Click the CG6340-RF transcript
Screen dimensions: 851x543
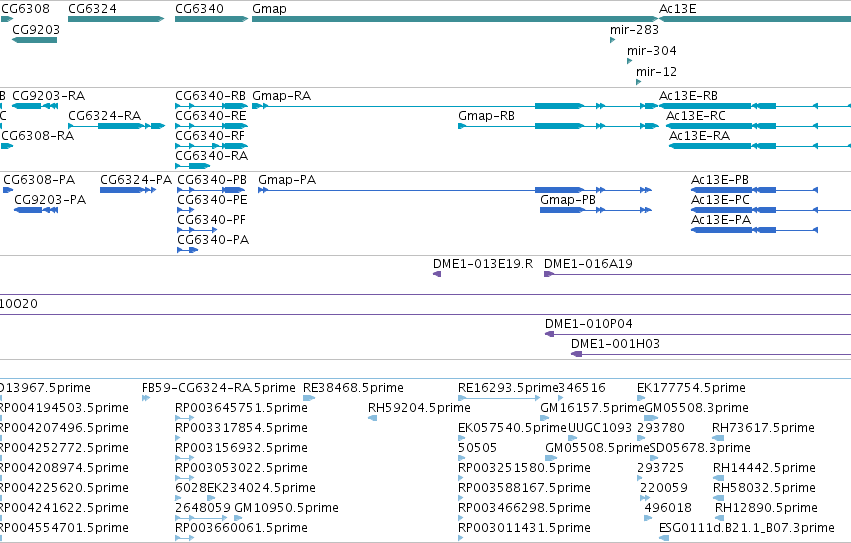211,146
